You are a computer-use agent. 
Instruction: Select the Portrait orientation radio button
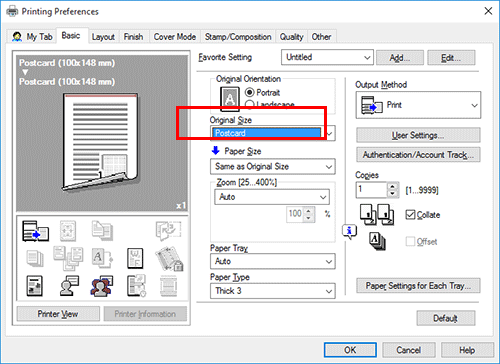tap(249, 92)
